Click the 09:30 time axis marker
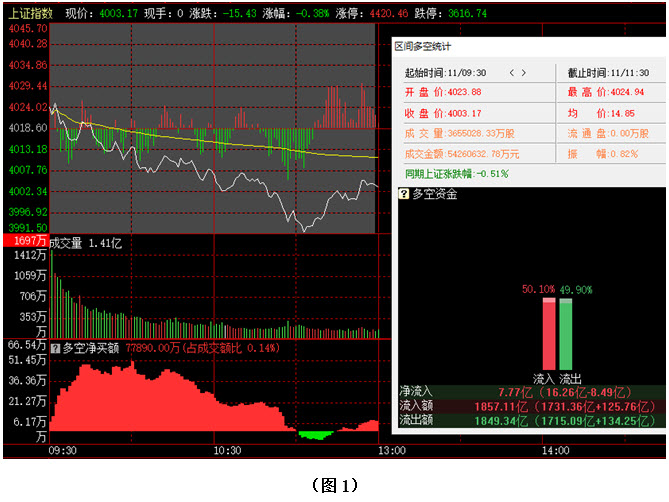Image resolution: width=669 pixels, height=502 pixels. click(x=62, y=451)
